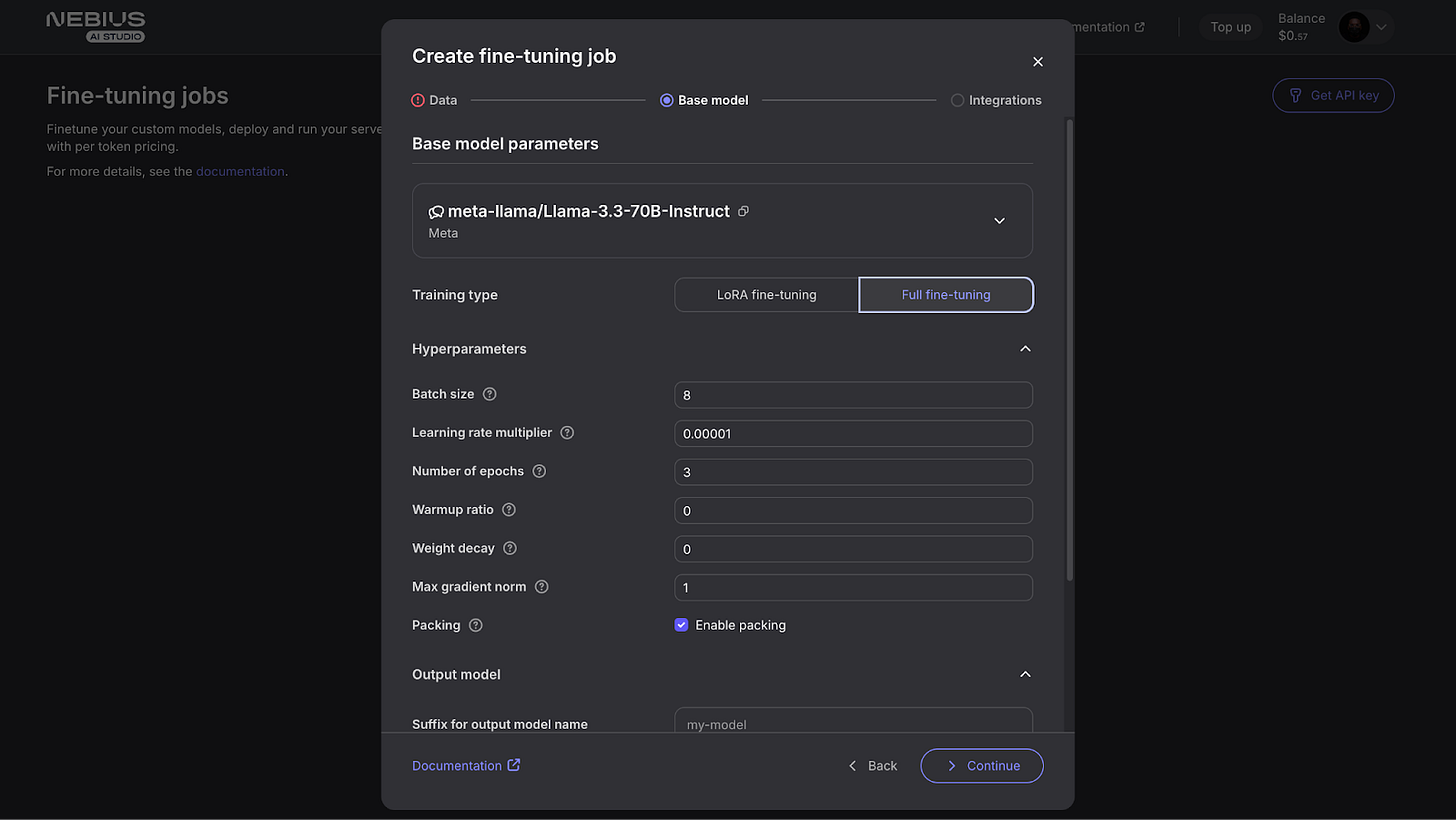The image size is (1456, 820).
Task: Click the Data step error icon
Action: (x=418, y=100)
